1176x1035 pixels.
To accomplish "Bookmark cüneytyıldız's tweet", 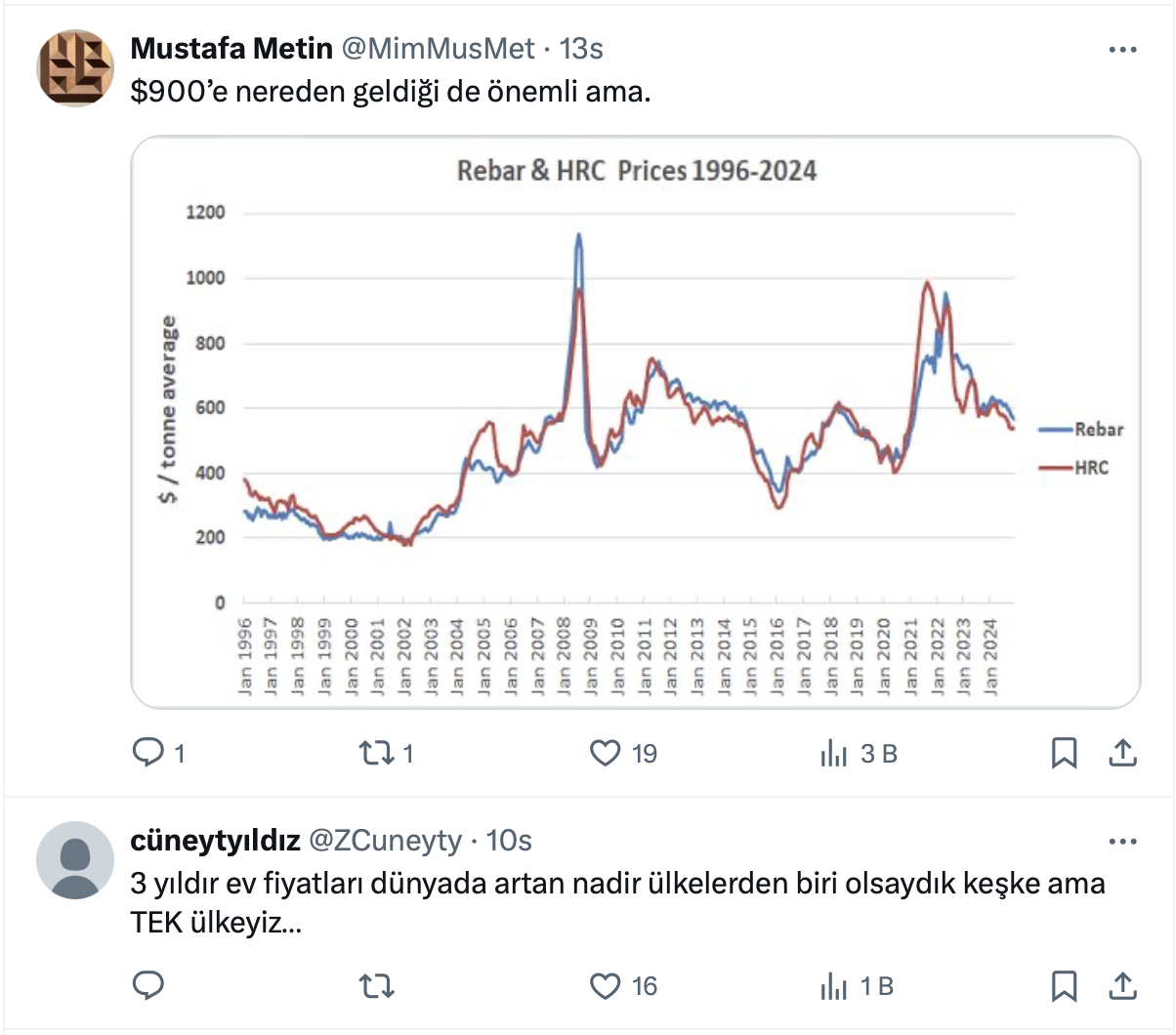I will click(x=1064, y=986).
